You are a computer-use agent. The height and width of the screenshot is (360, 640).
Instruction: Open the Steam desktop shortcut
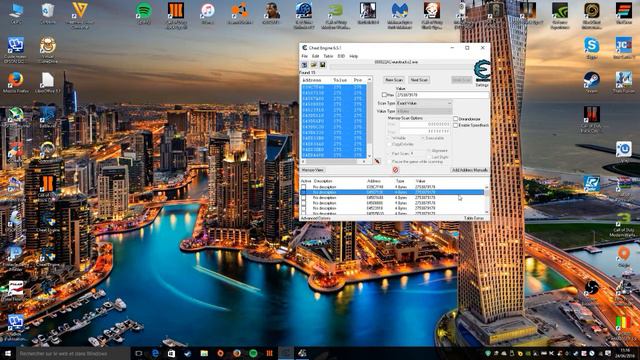coord(591,83)
